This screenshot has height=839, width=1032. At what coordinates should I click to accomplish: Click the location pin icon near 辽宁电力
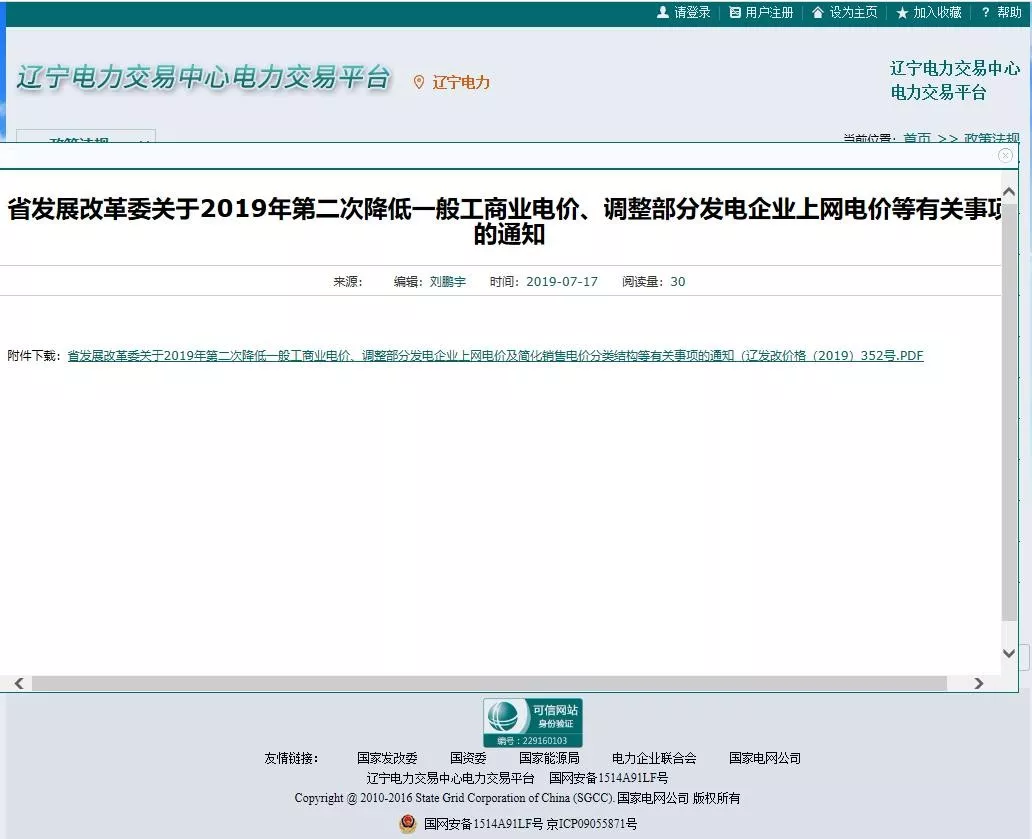(x=419, y=82)
